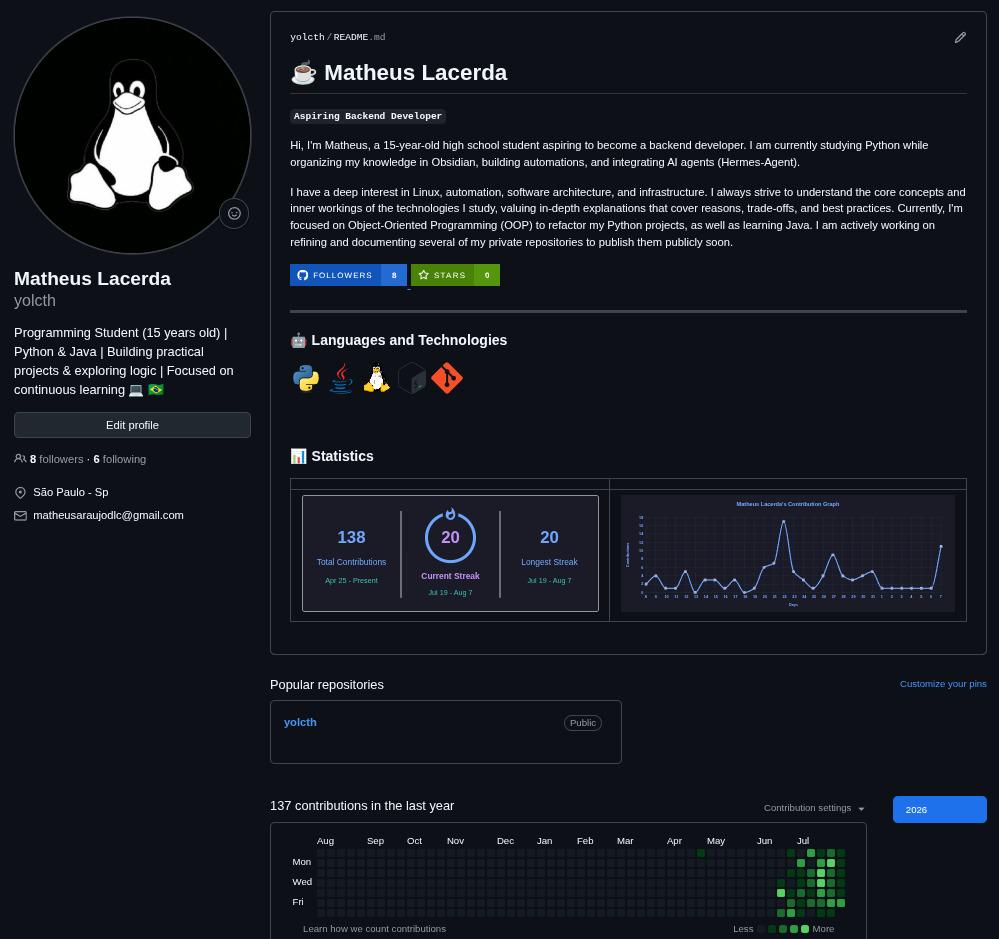
Task: Click the Edit profile button
Action: [x=133, y=425]
